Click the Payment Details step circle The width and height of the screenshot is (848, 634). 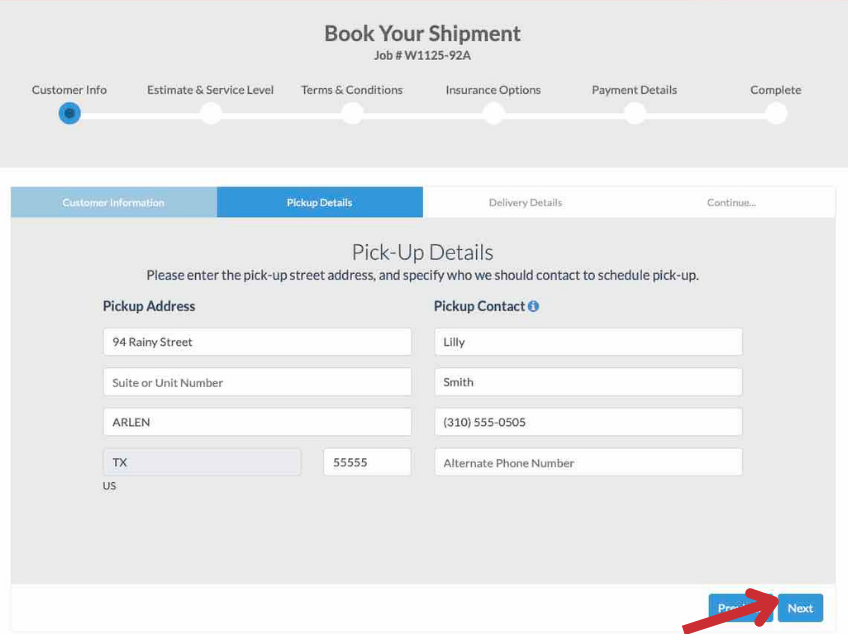(x=634, y=113)
